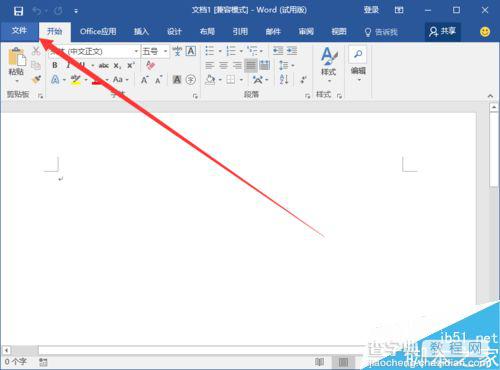The image size is (500, 370).
Task: Click the text highlight color button
Action: pos(76,80)
